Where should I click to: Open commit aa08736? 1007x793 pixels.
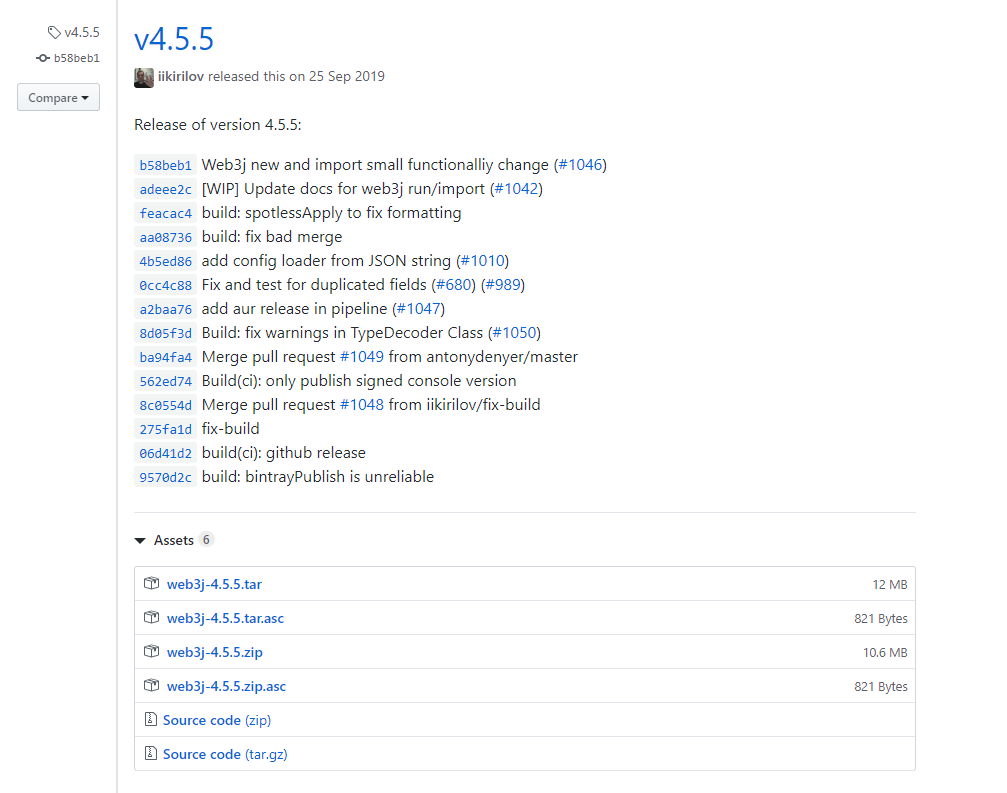click(165, 238)
